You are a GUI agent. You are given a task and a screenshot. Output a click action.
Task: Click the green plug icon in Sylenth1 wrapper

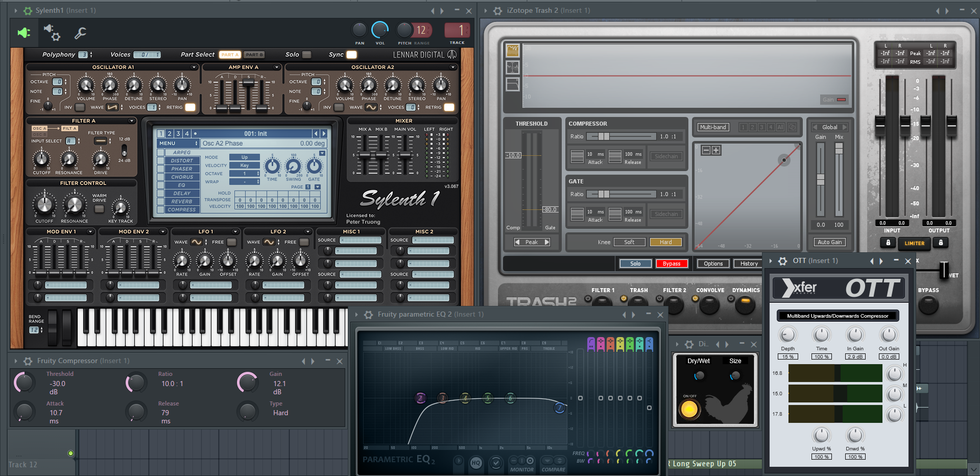point(23,32)
